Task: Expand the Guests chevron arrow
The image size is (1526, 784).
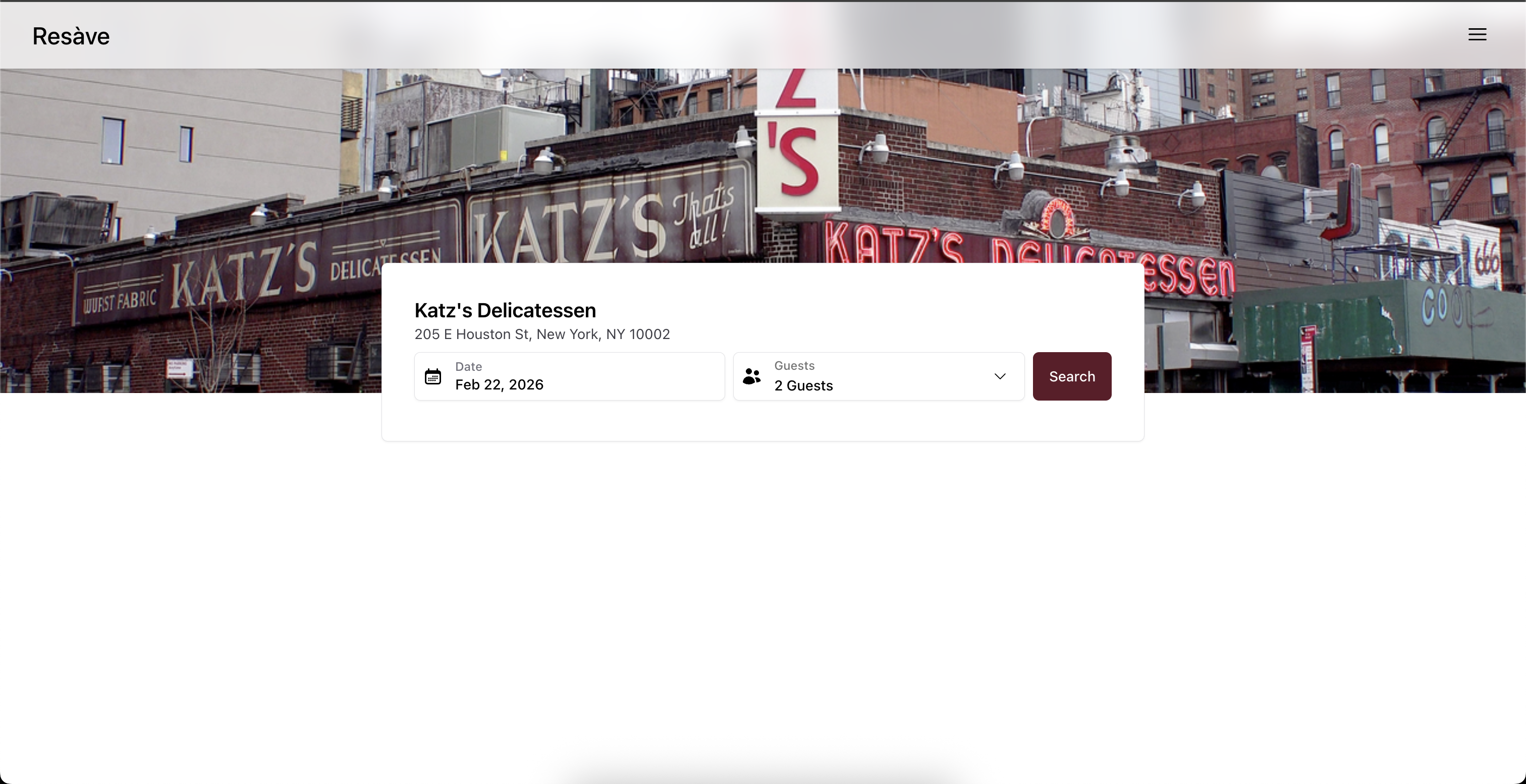Action: [1000, 376]
